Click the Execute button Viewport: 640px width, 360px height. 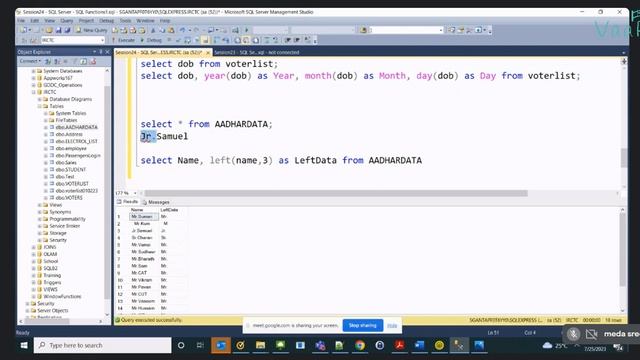point(124,40)
